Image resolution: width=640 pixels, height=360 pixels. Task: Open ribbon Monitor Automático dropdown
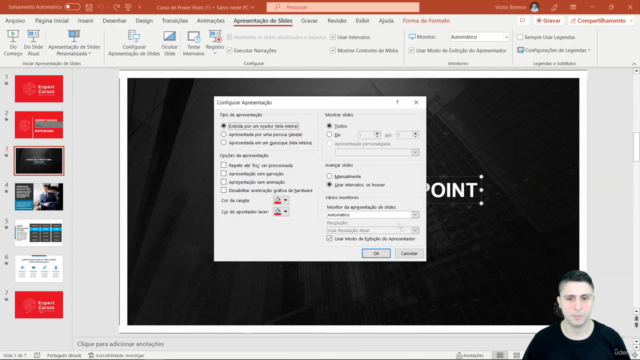507,37
